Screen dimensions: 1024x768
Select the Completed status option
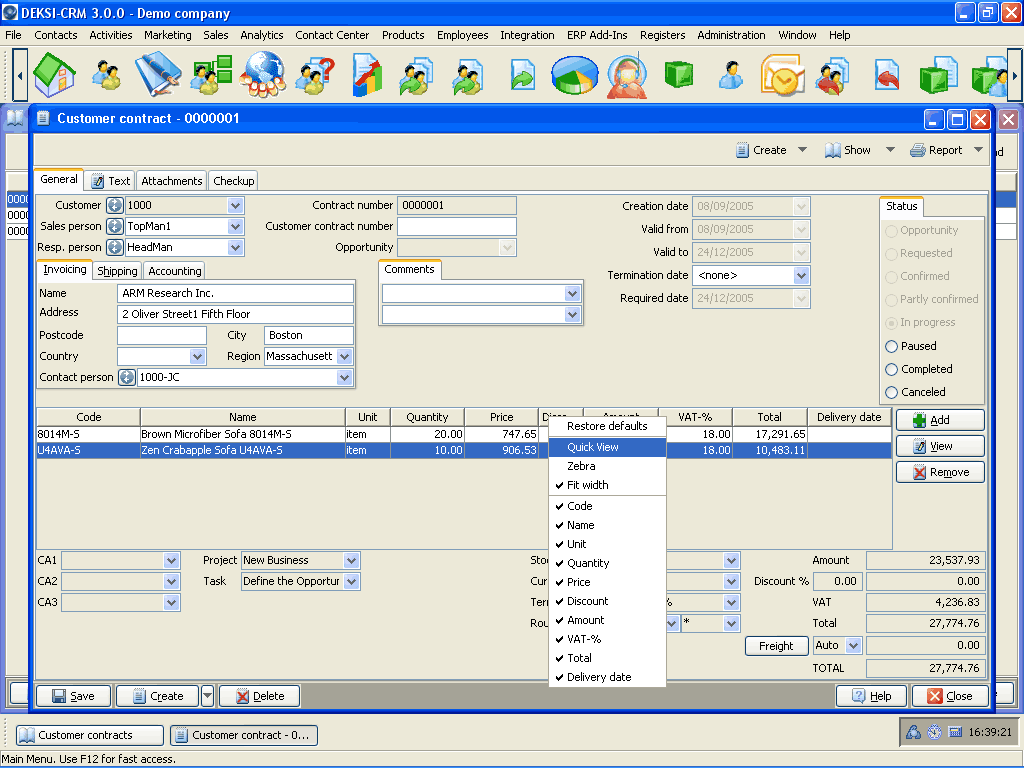click(892, 369)
